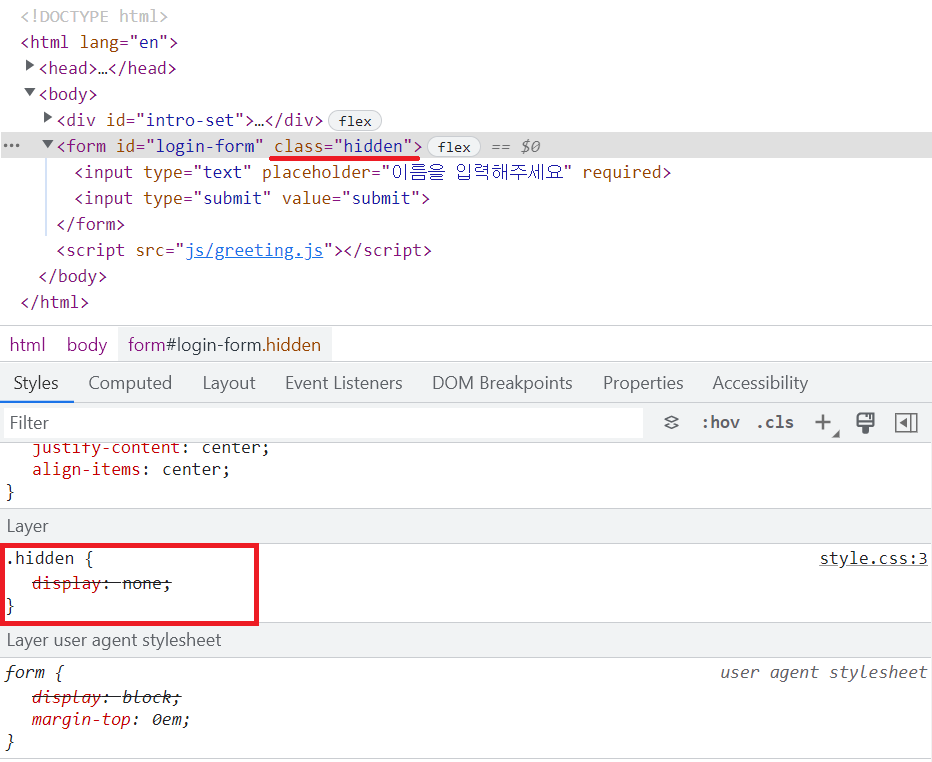Collapse the body element node

(30, 92)
